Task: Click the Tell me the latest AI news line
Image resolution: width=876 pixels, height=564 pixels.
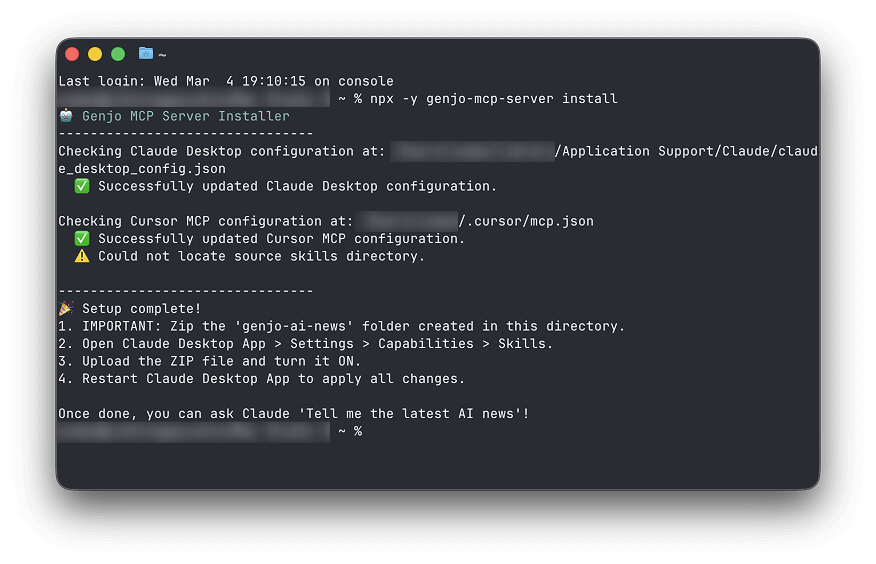Action: [x=293, y=414]
